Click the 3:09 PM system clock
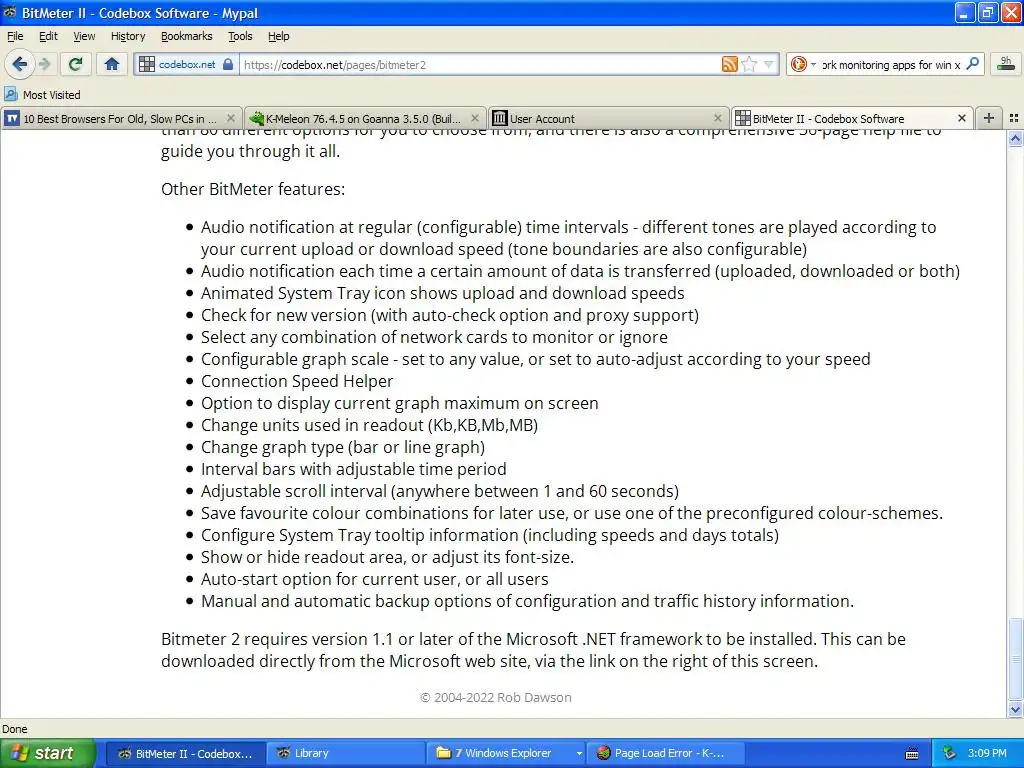 pos(987,754)
